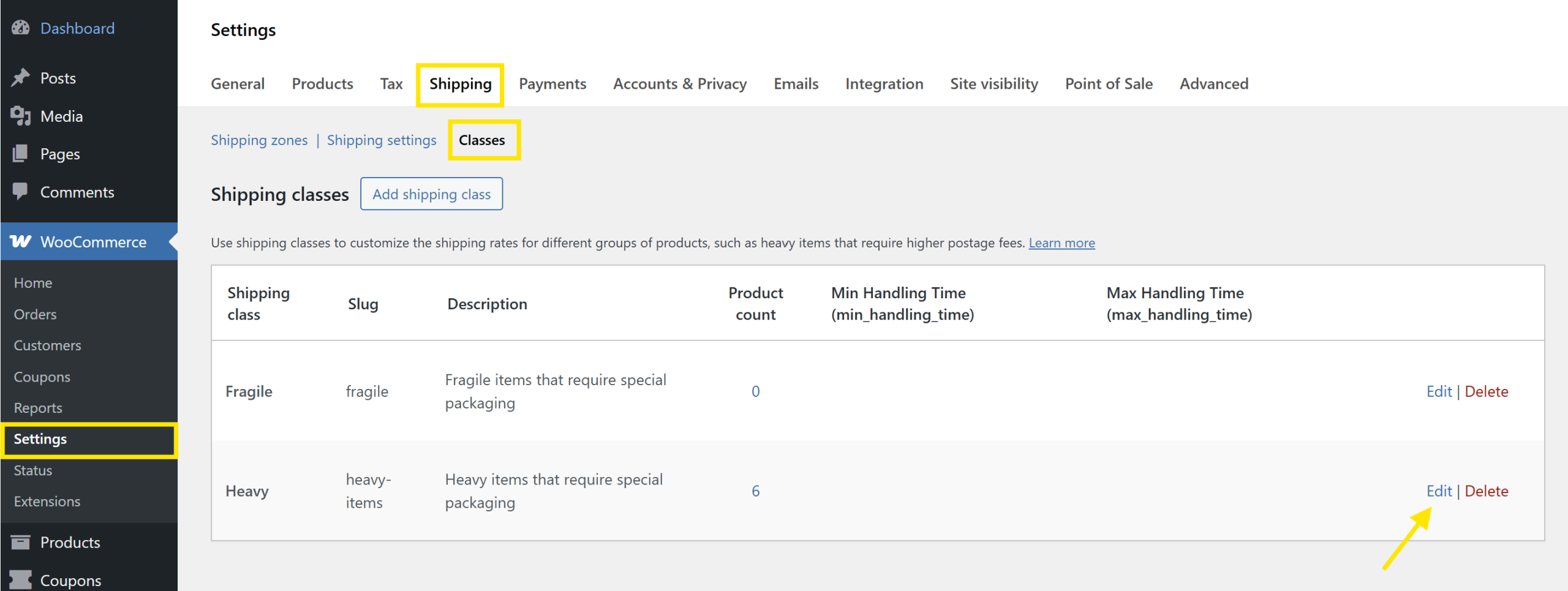Click the WooCommerce logo icon
1568x591 pixels.
point(20,241)
